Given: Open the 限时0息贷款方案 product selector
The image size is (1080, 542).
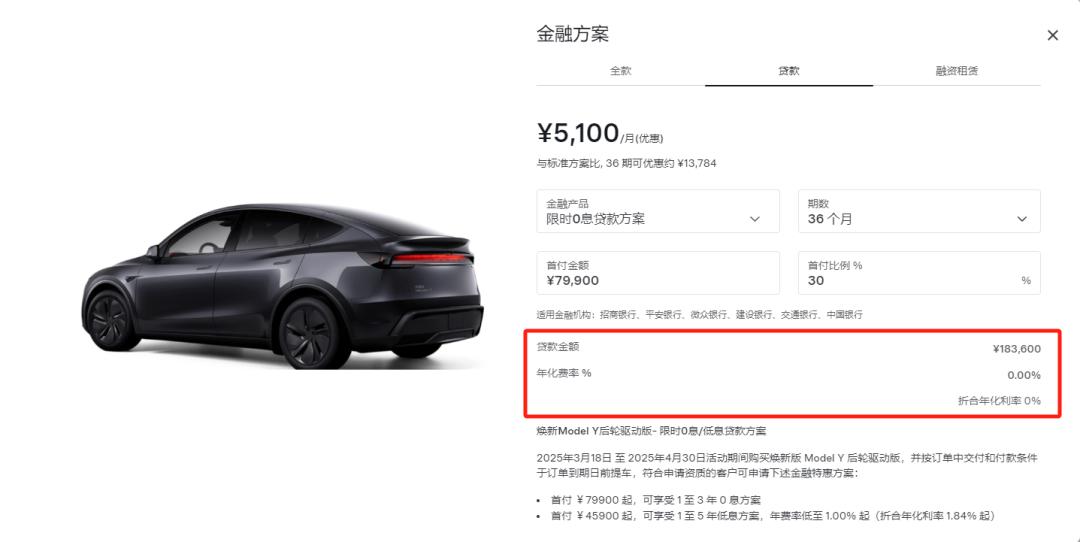Looking at the screenshot, I should coord(658,211).
